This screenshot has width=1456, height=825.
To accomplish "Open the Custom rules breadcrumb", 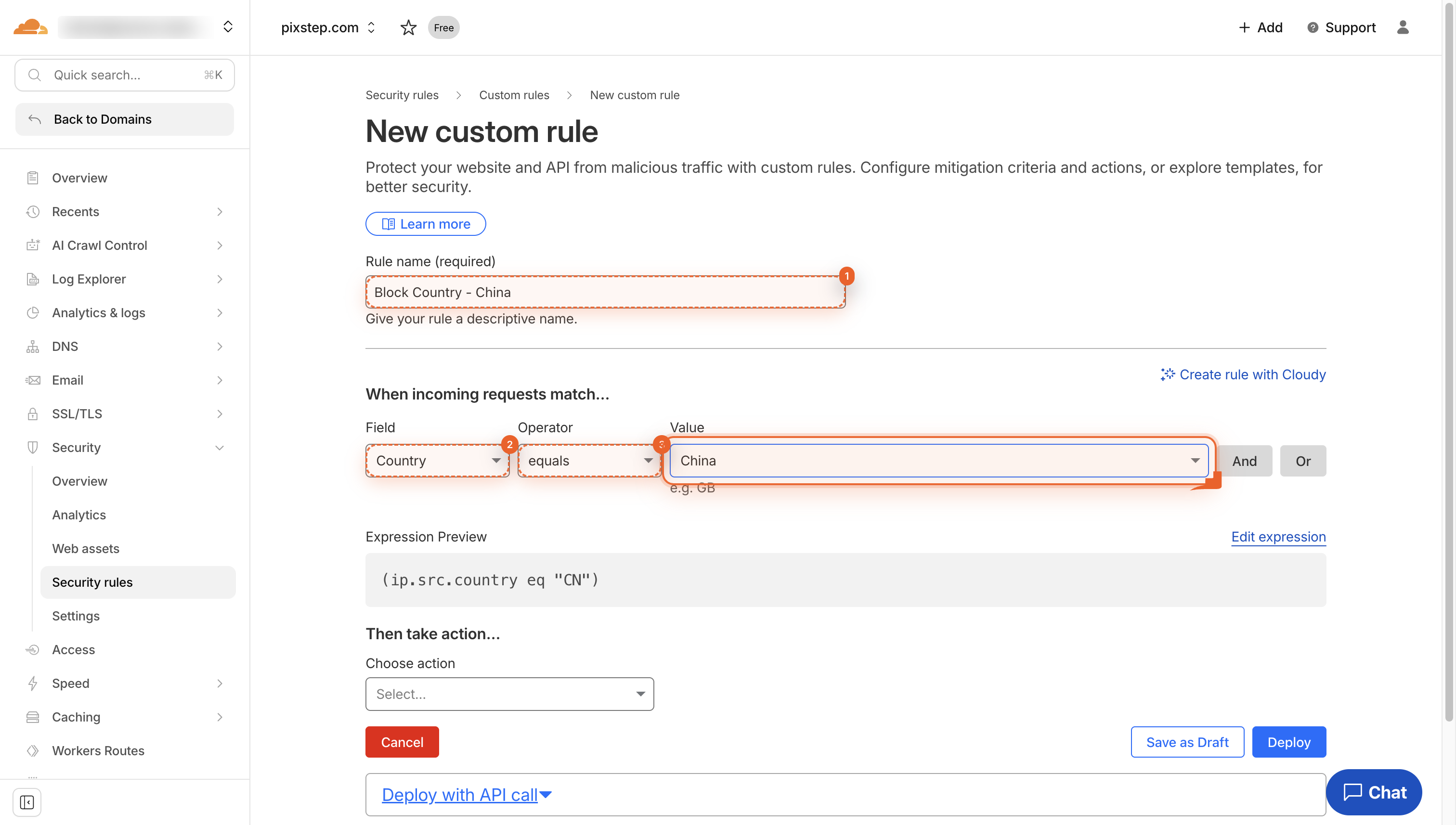I will 513,95.
